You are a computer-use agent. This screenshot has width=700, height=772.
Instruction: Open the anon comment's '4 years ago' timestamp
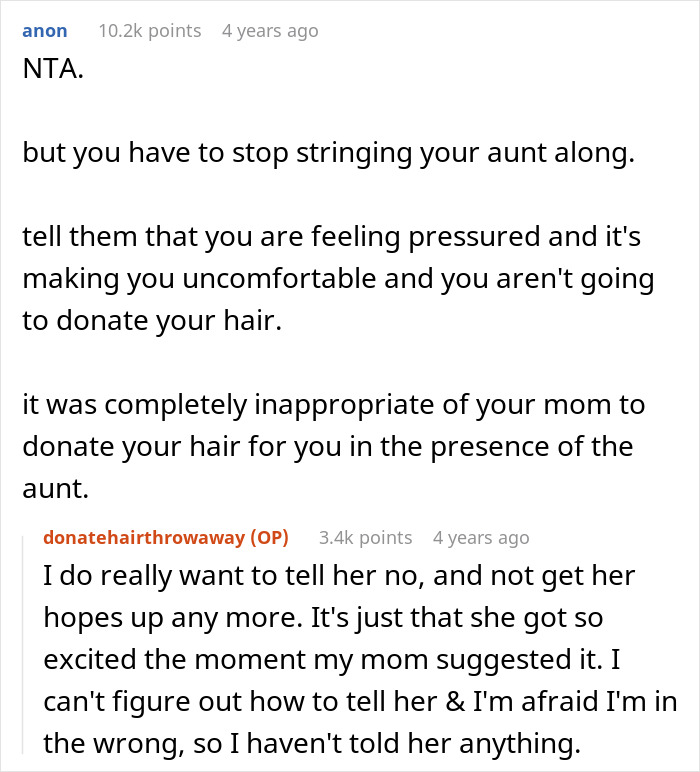(268, 31)
